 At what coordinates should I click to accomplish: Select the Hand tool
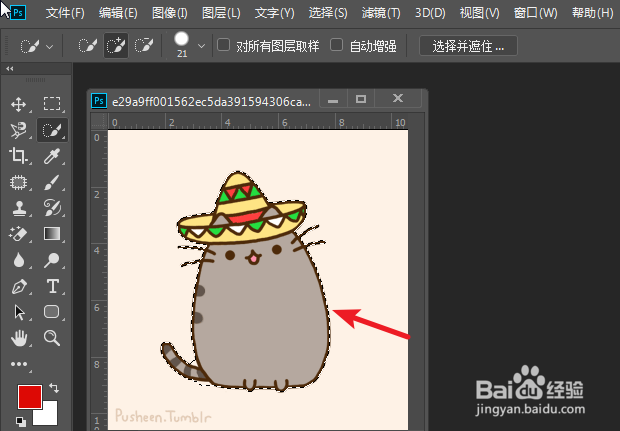[19, 338]
